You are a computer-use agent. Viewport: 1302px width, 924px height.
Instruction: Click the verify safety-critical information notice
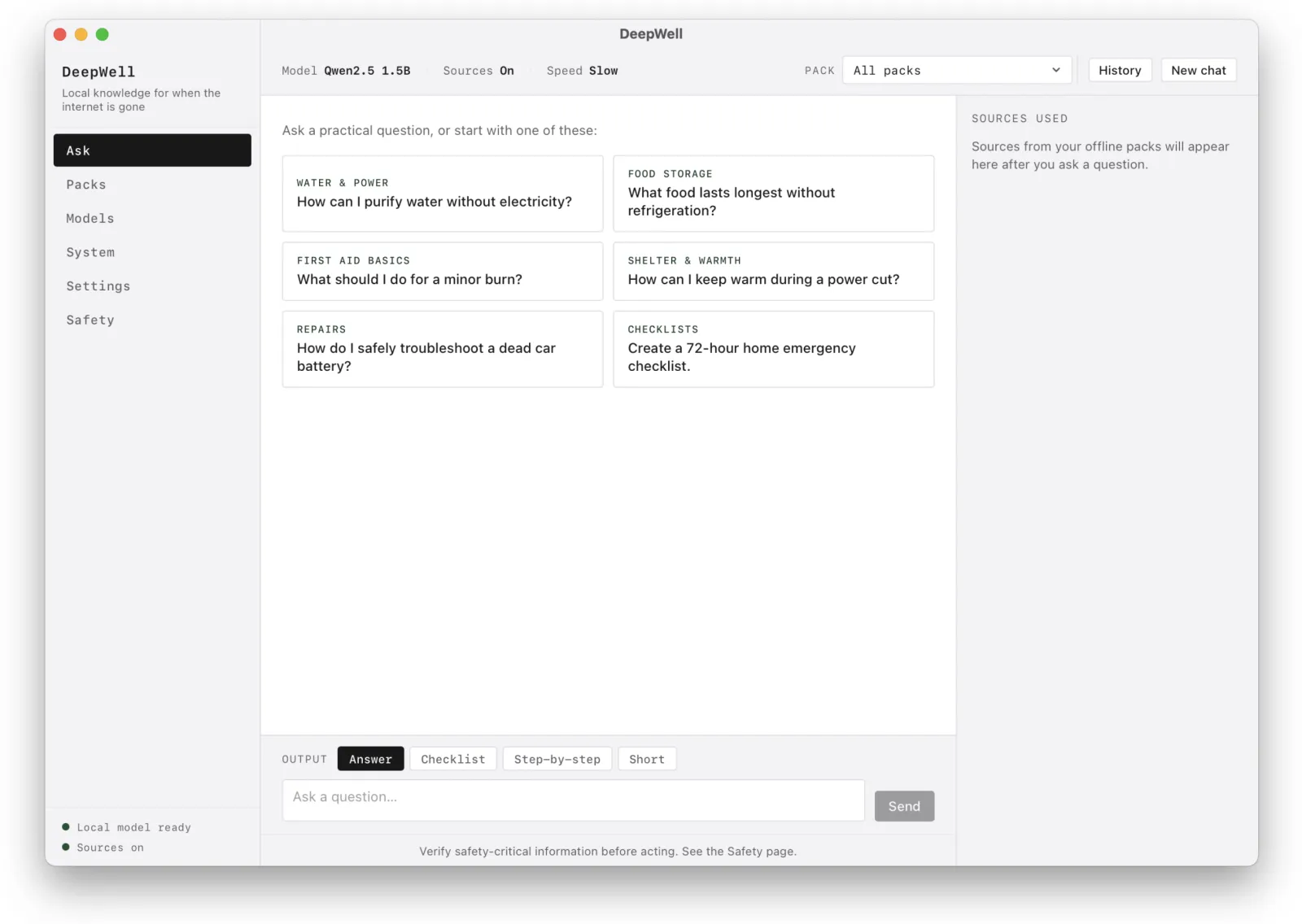click(x=608, y=852)
